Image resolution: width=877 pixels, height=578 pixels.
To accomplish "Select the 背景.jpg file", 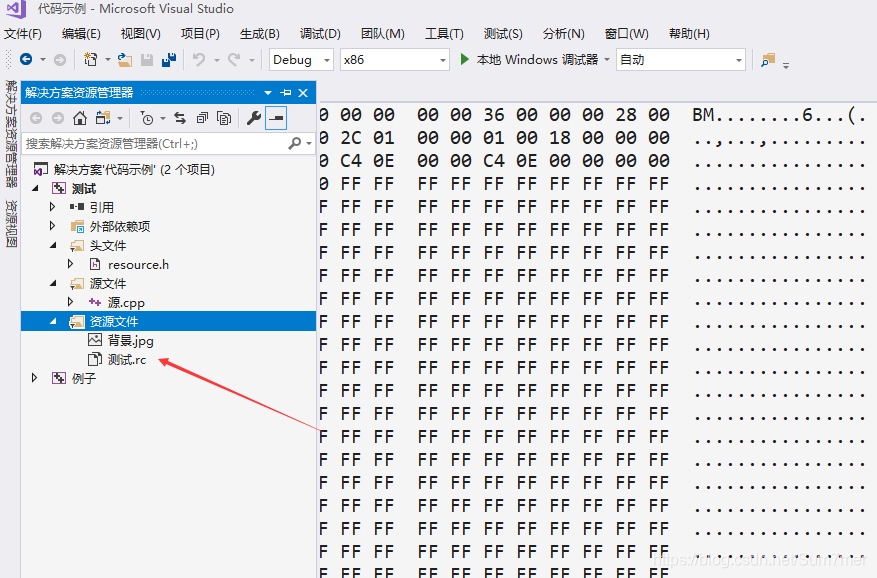I will (x=130, y=340).
